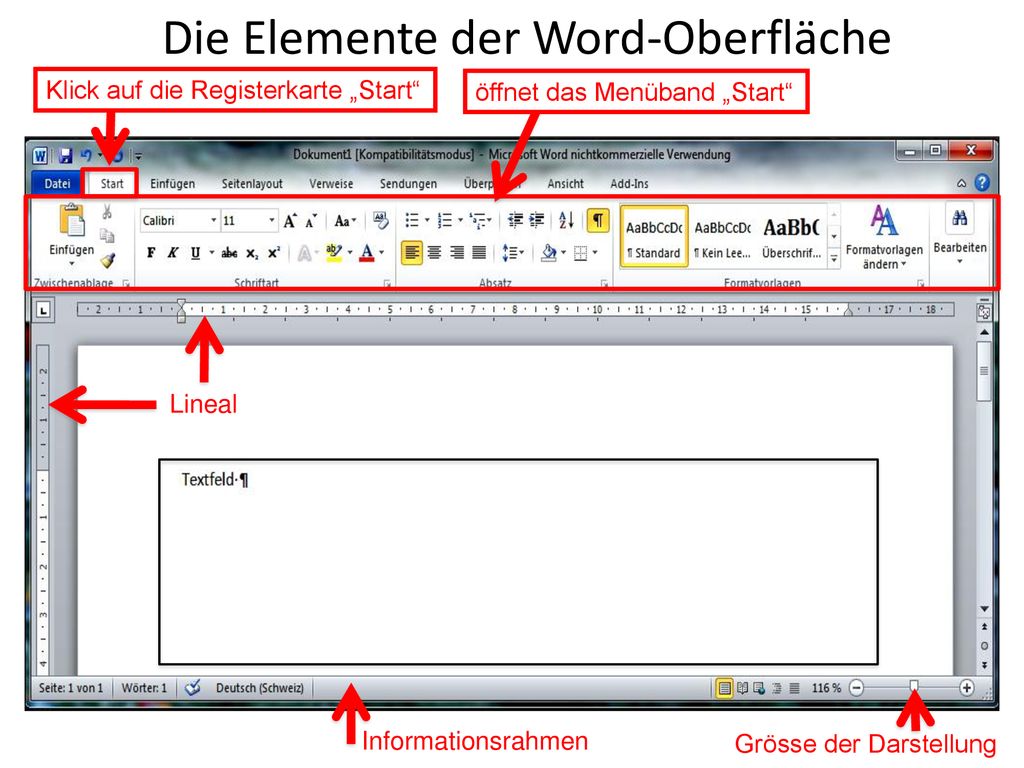Click the view ruler icon above scrollbar
This screenshot has height=768, width=1024.
click(x=984, y=312)
